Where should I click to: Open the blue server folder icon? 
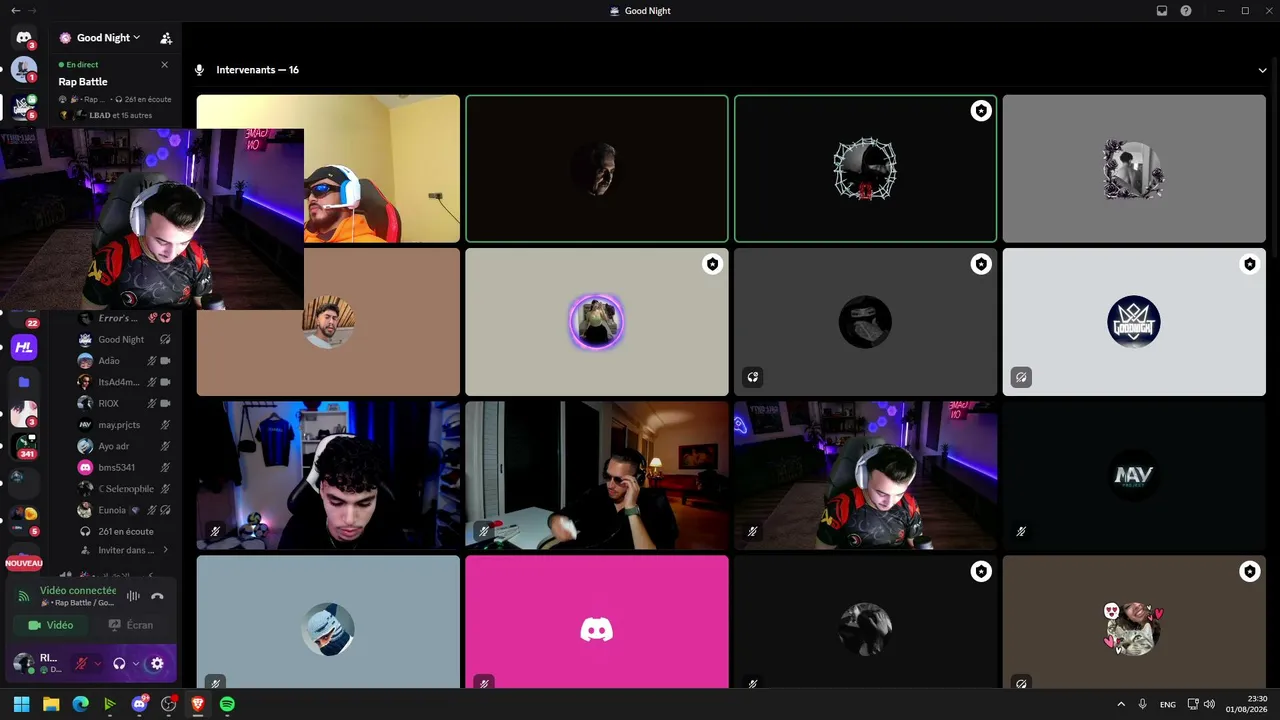[x=24, y=382]
